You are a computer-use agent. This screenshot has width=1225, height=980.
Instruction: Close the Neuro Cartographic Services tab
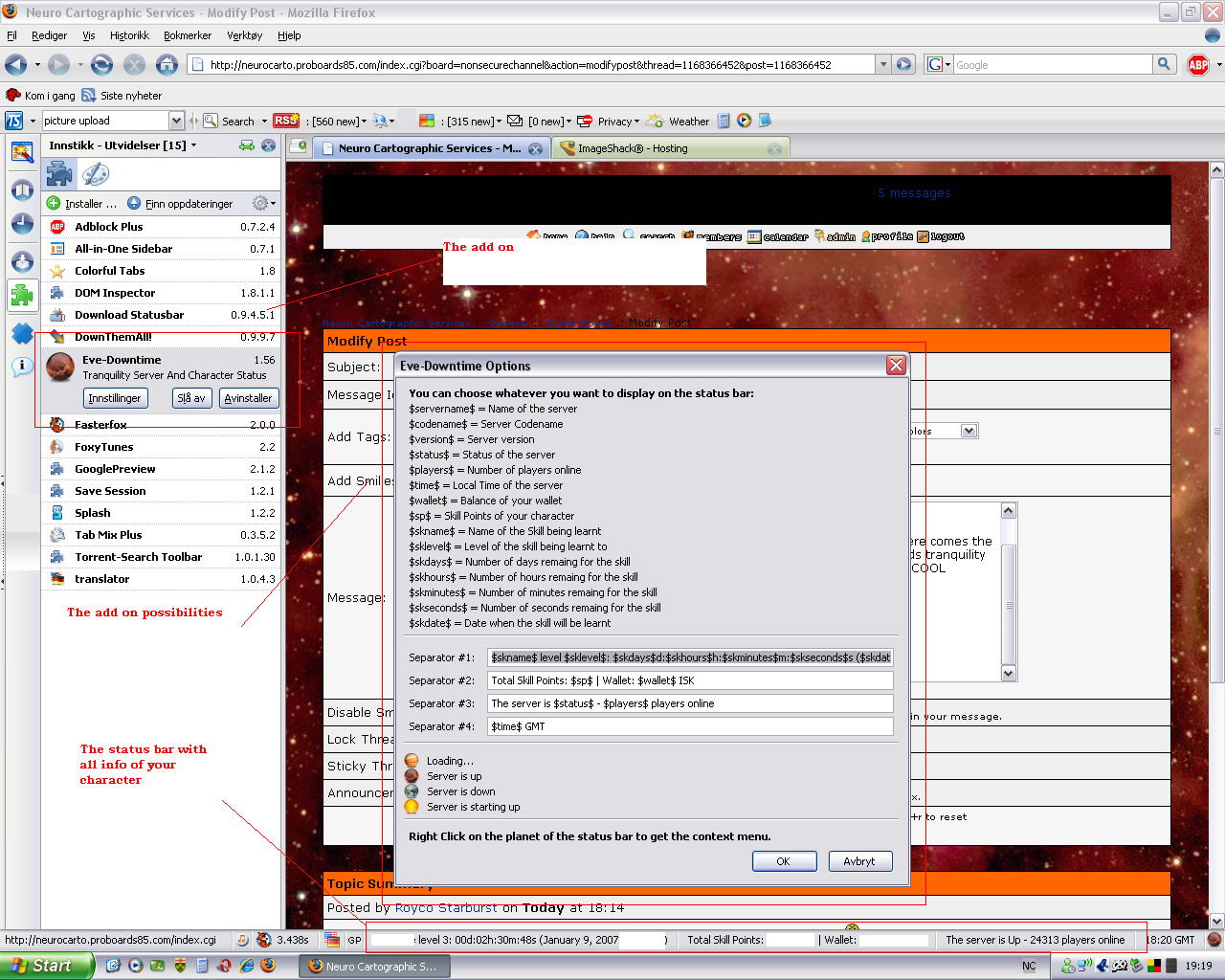(x=536, y=149)
